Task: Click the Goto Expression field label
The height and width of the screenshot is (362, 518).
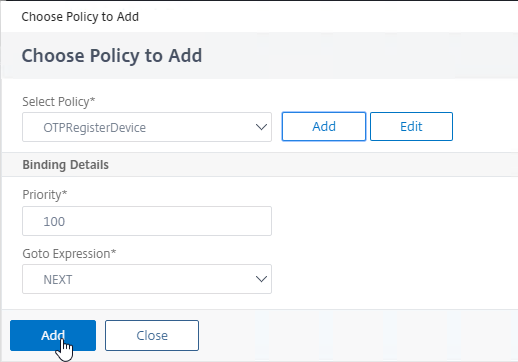Action: click(x=69, y=254)
